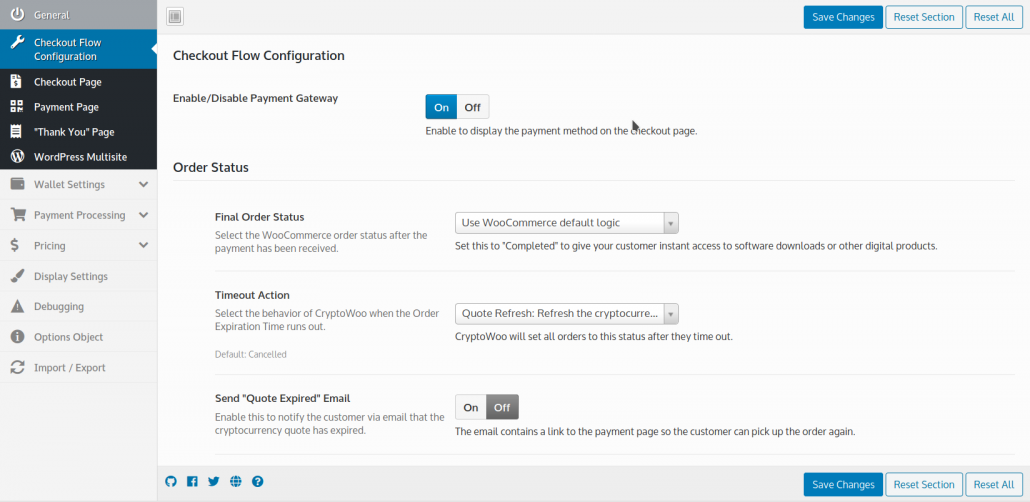The height and width of the screenshot is (502, 1030).
Task: Click the top Save Changes button
Action: [x=843, y=17]
